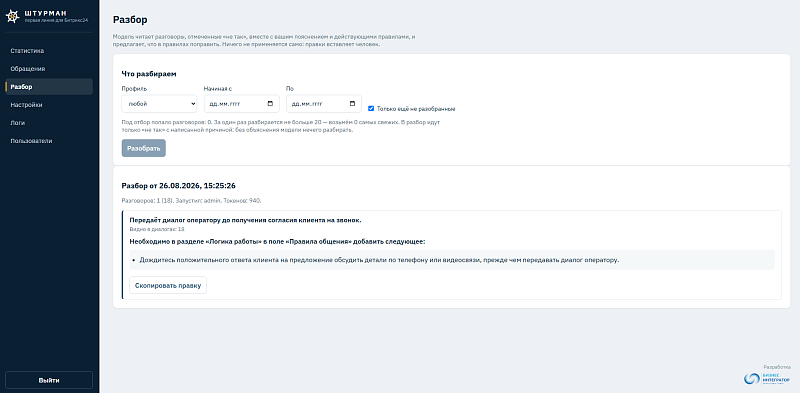Open calendar picker in «Начиная с» field
The image size is (800, 393).
(x=270, y=104)
